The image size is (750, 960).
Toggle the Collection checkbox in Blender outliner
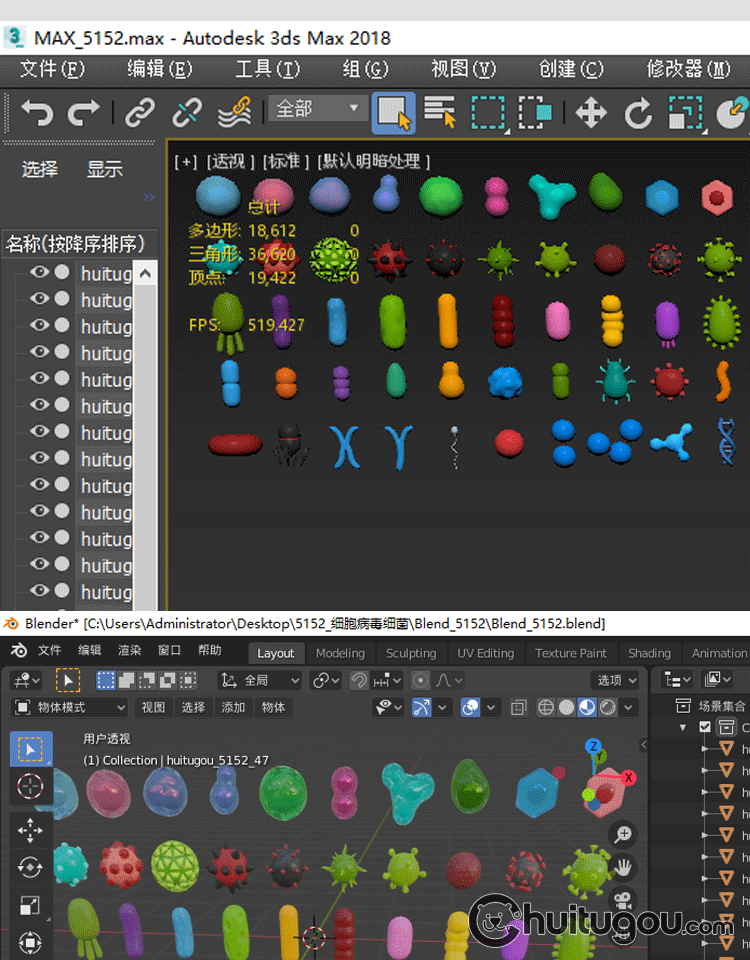[705, 727]
